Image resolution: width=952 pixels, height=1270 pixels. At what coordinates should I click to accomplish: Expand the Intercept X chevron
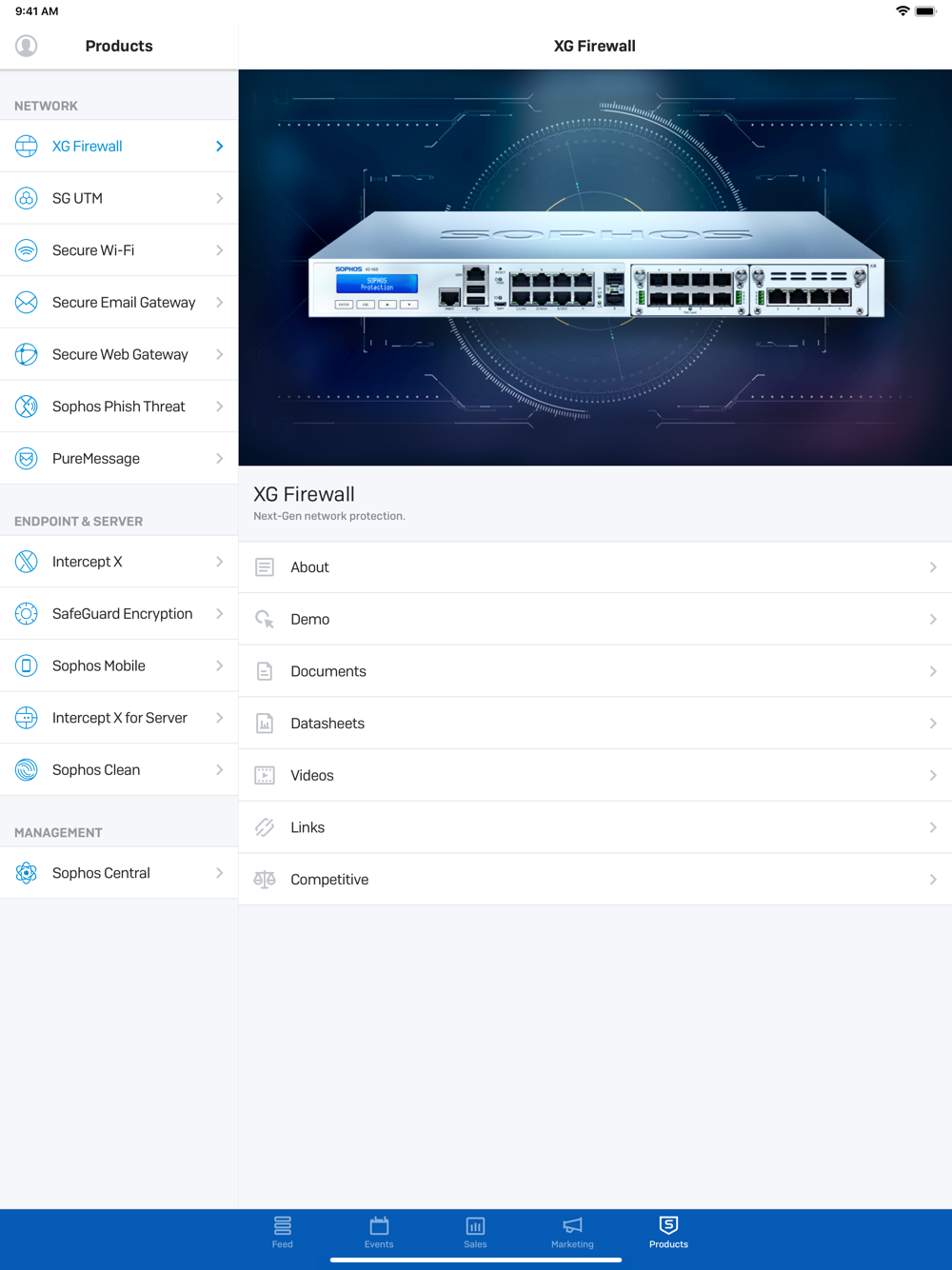220,562
